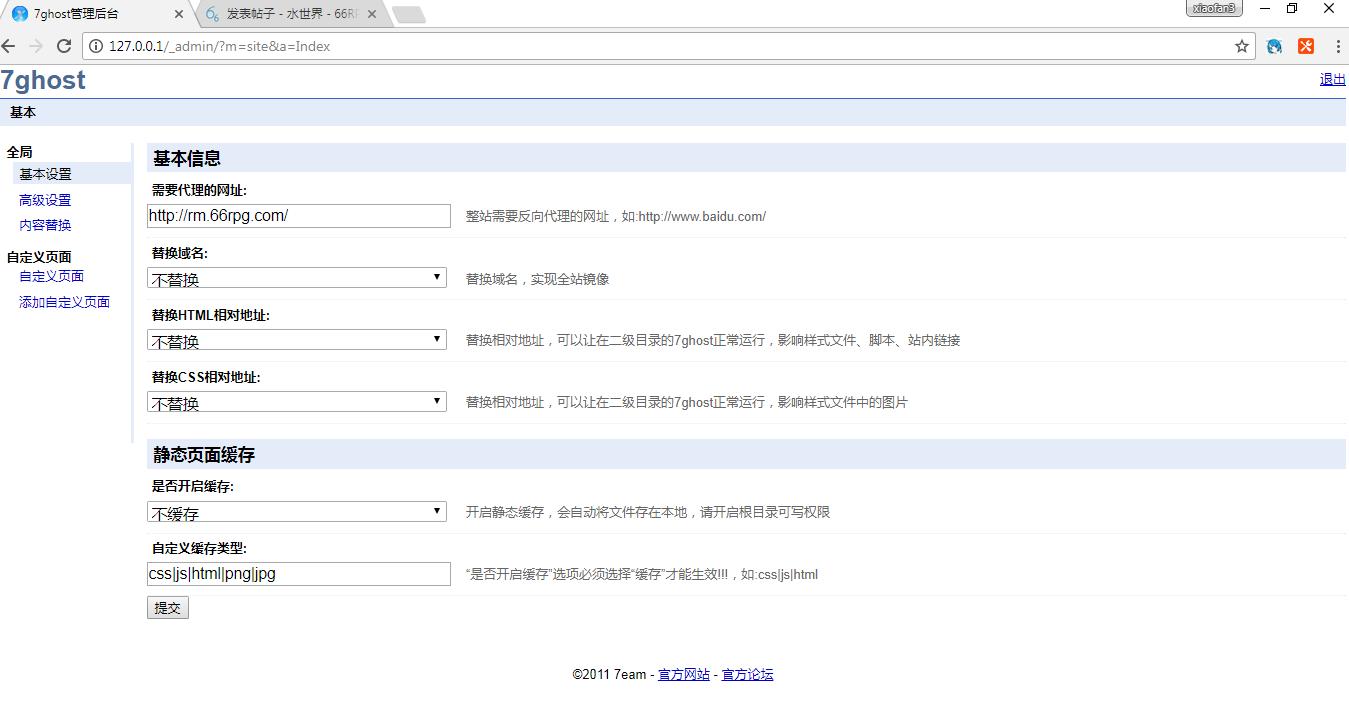Click the 提交 submit button
Image resolution: width=1349 pixels, height=717 pixels.
(x=168, y=608)
